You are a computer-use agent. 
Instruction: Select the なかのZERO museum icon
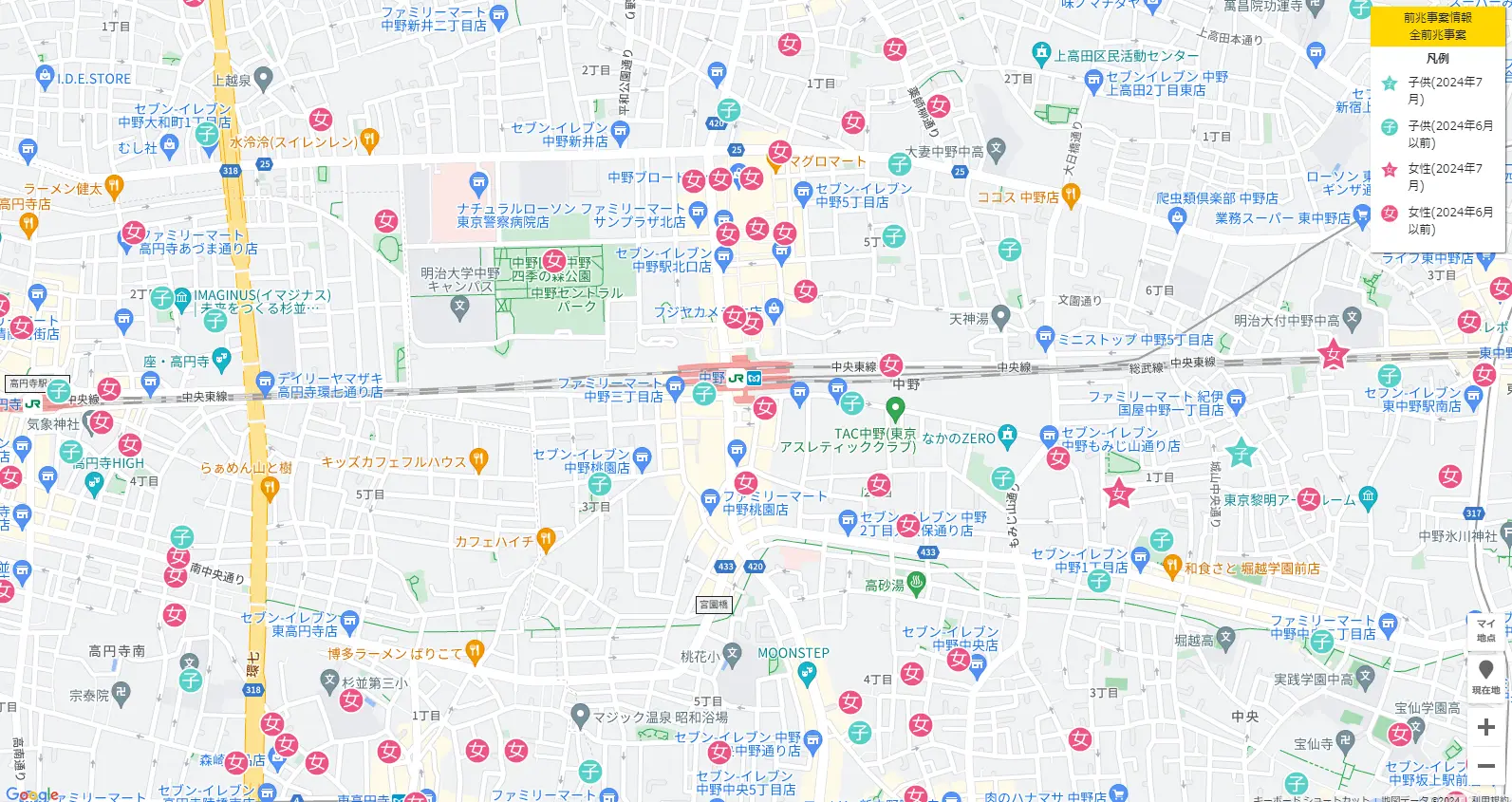1007,437
